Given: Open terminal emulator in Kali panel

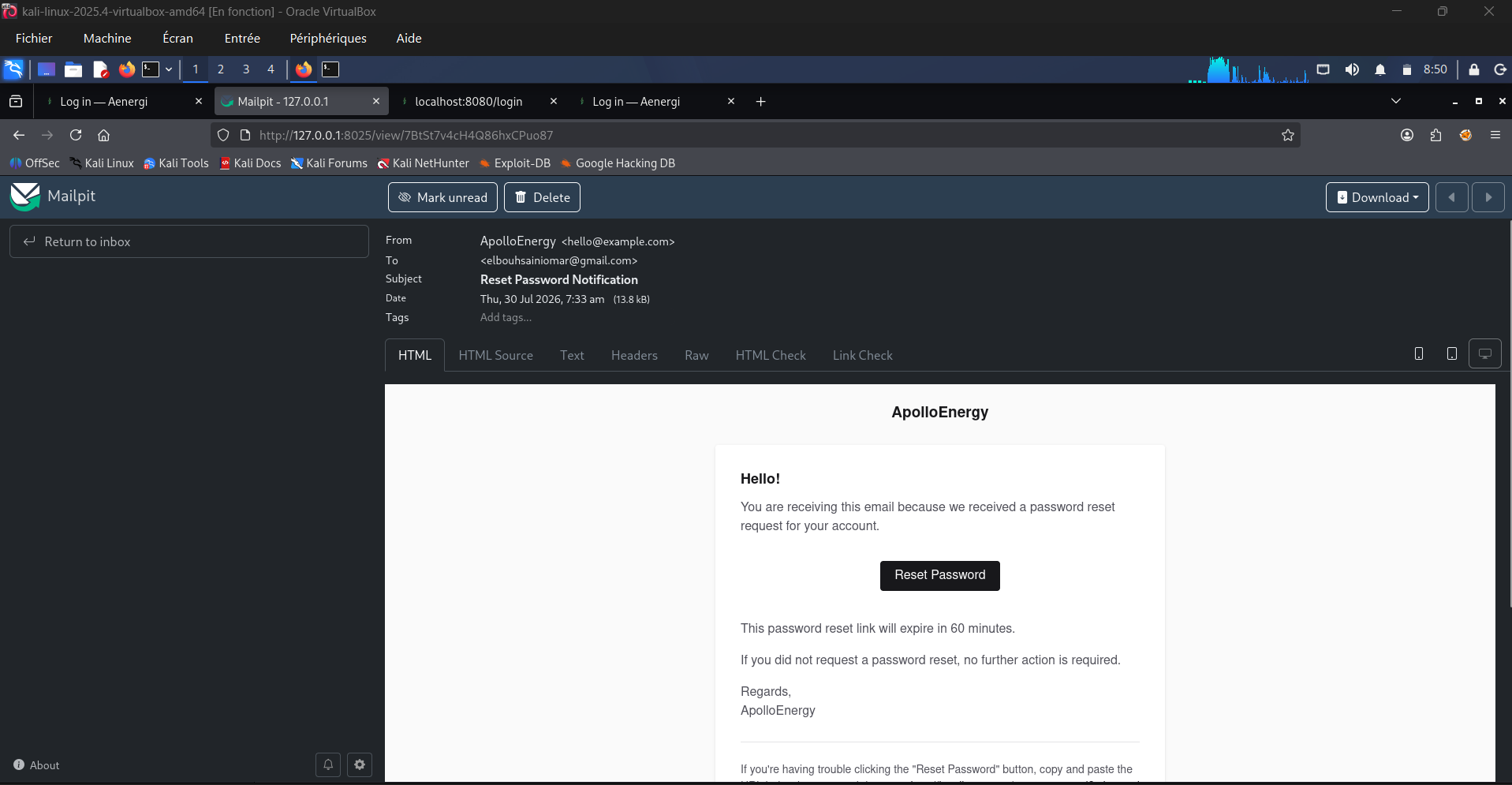Looking at the screenshot, I should coord(151,69).
